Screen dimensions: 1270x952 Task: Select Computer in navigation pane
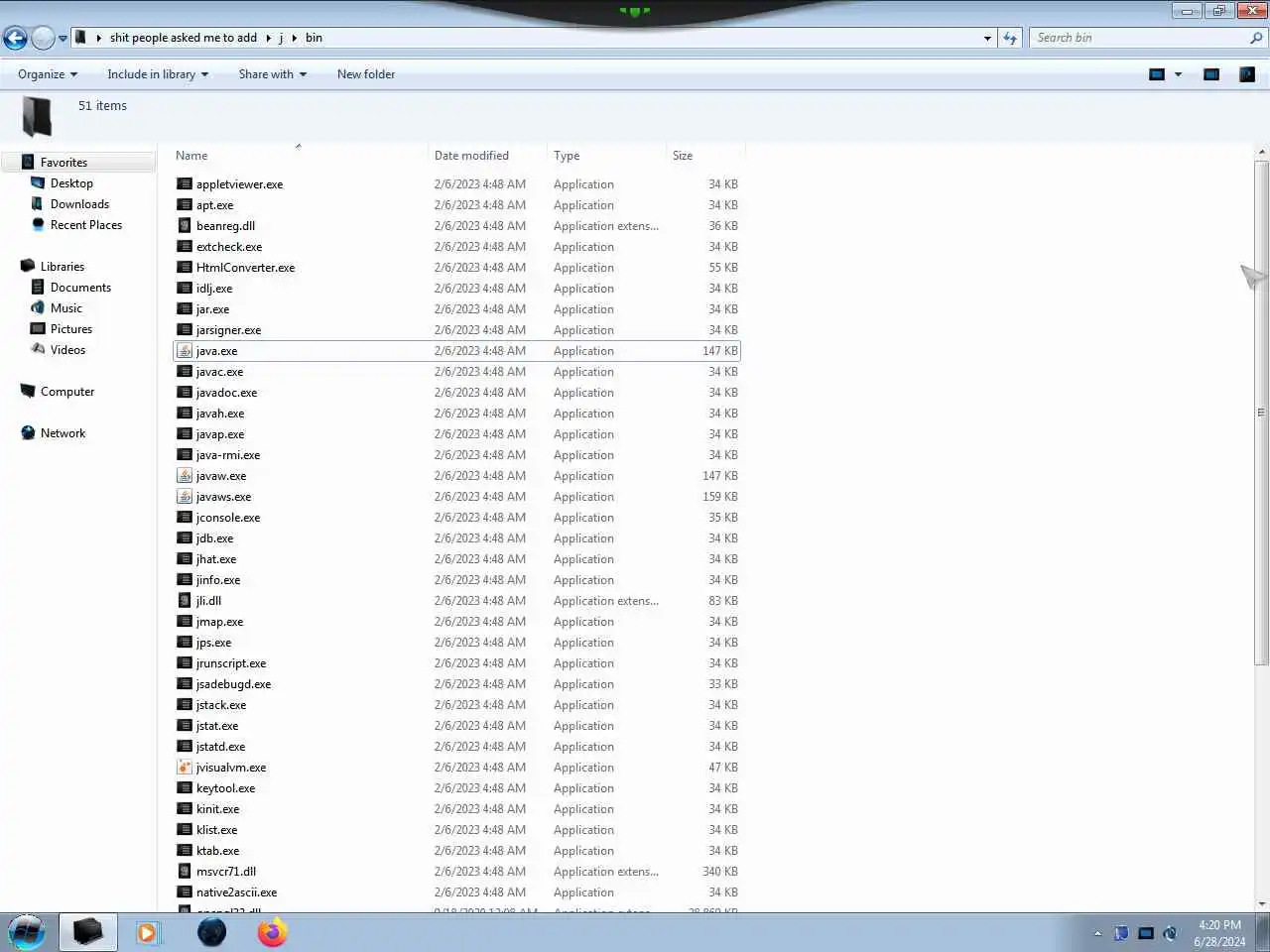66,392
